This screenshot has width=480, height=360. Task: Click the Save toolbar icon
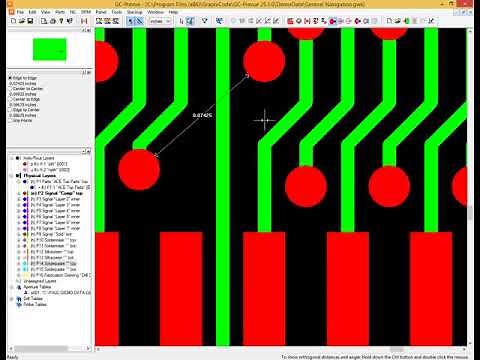(30, 21)
